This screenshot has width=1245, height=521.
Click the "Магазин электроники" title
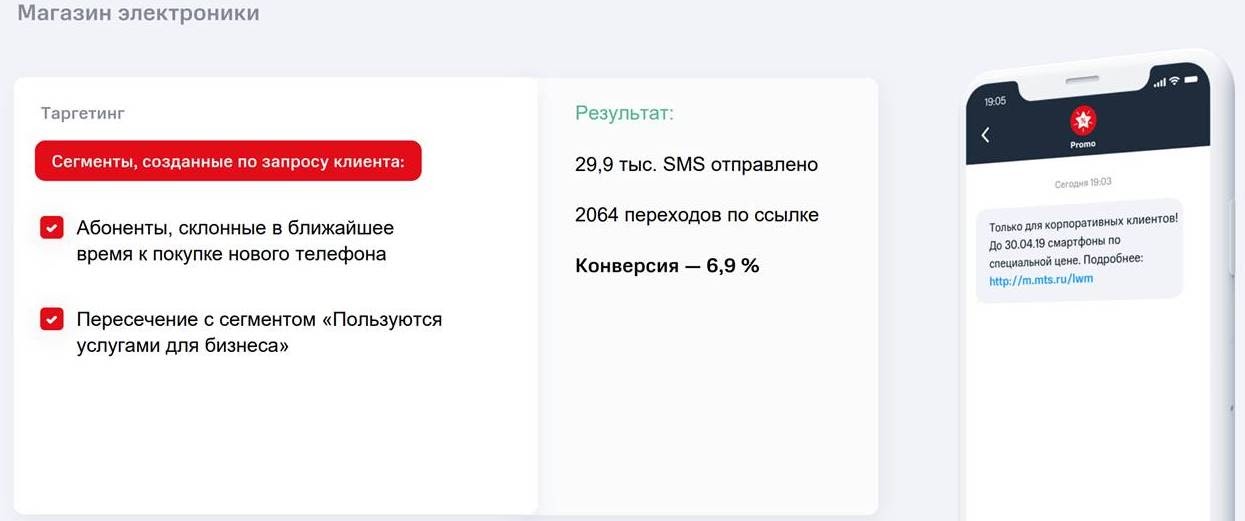[x=138, y=14]
